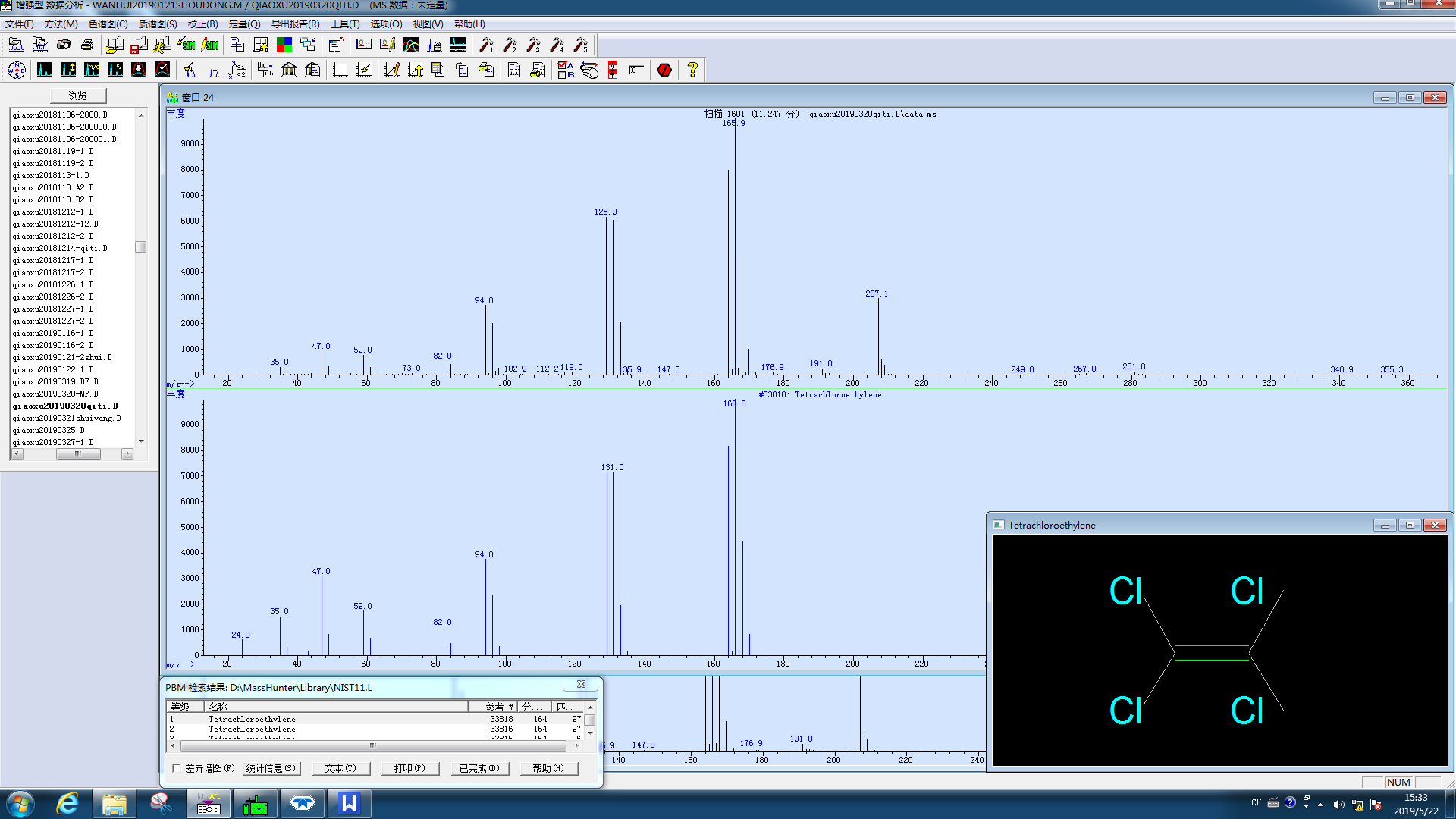Click the green SIM star icon

pos(186,45)
